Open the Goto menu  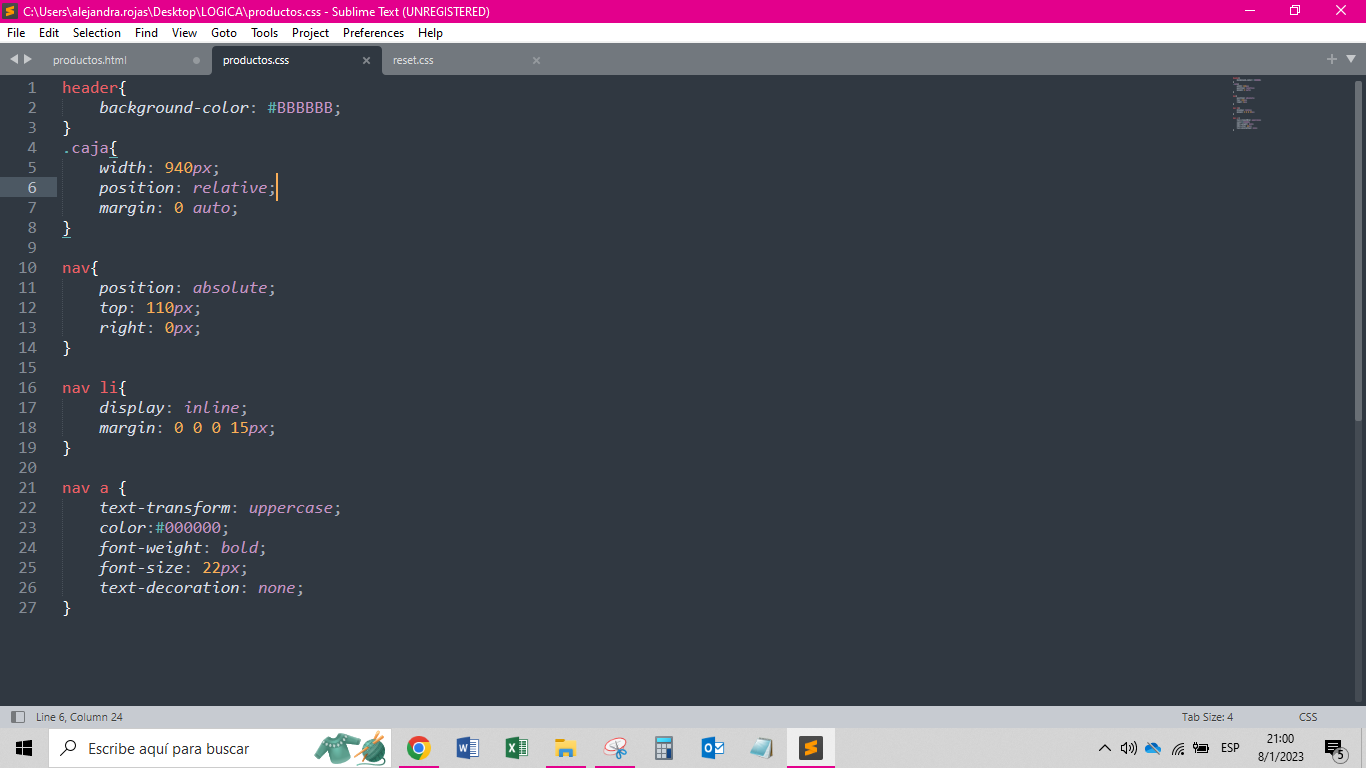pyautogui.click(x=224, y=33)
